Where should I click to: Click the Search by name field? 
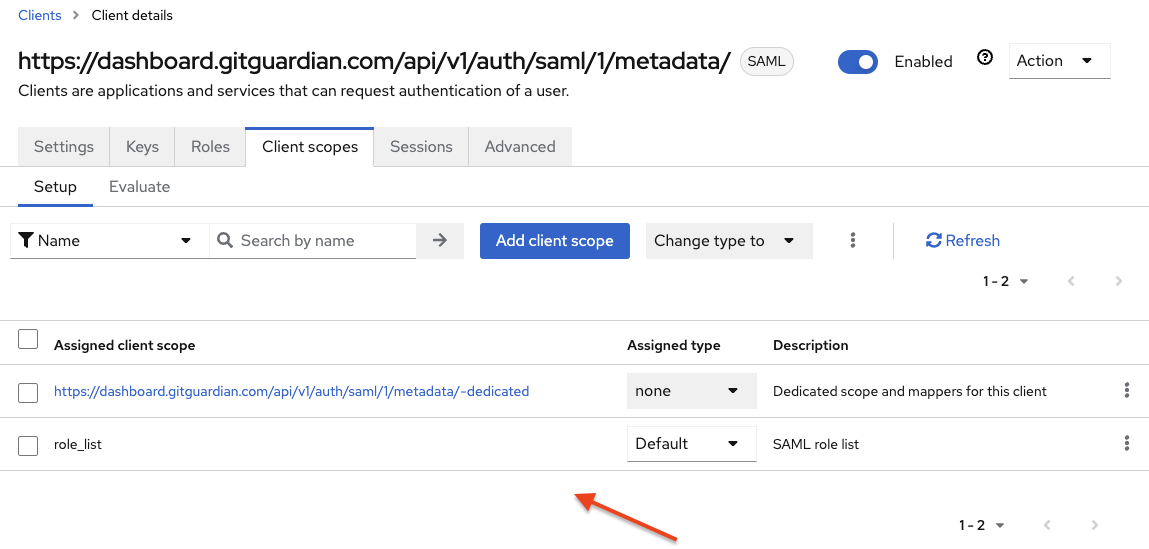coord(313,240)
